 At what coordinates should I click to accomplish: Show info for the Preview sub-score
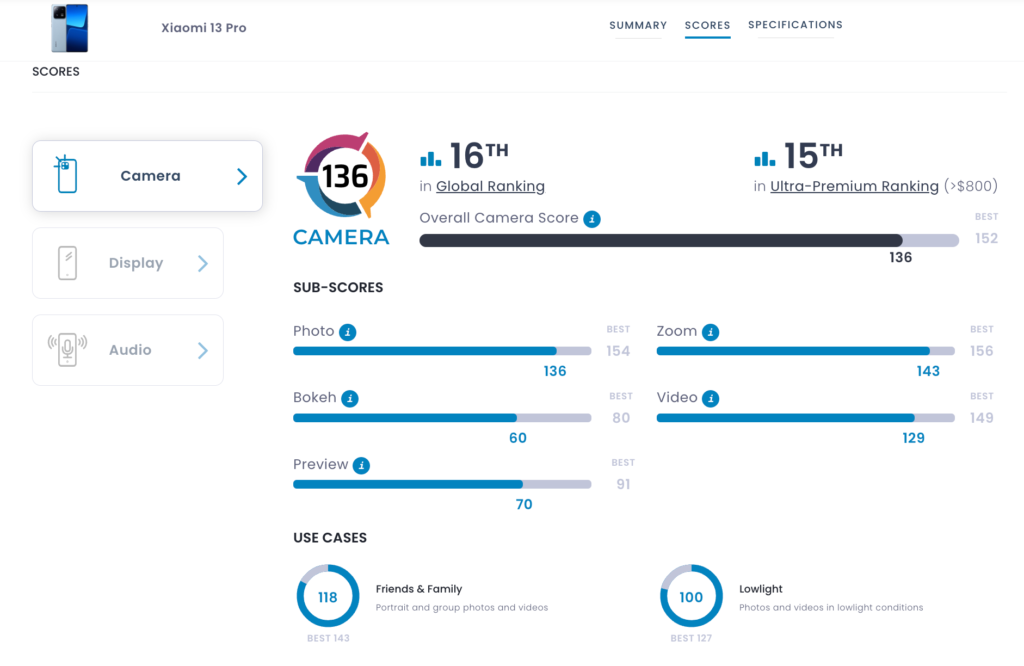coord(361,466)
